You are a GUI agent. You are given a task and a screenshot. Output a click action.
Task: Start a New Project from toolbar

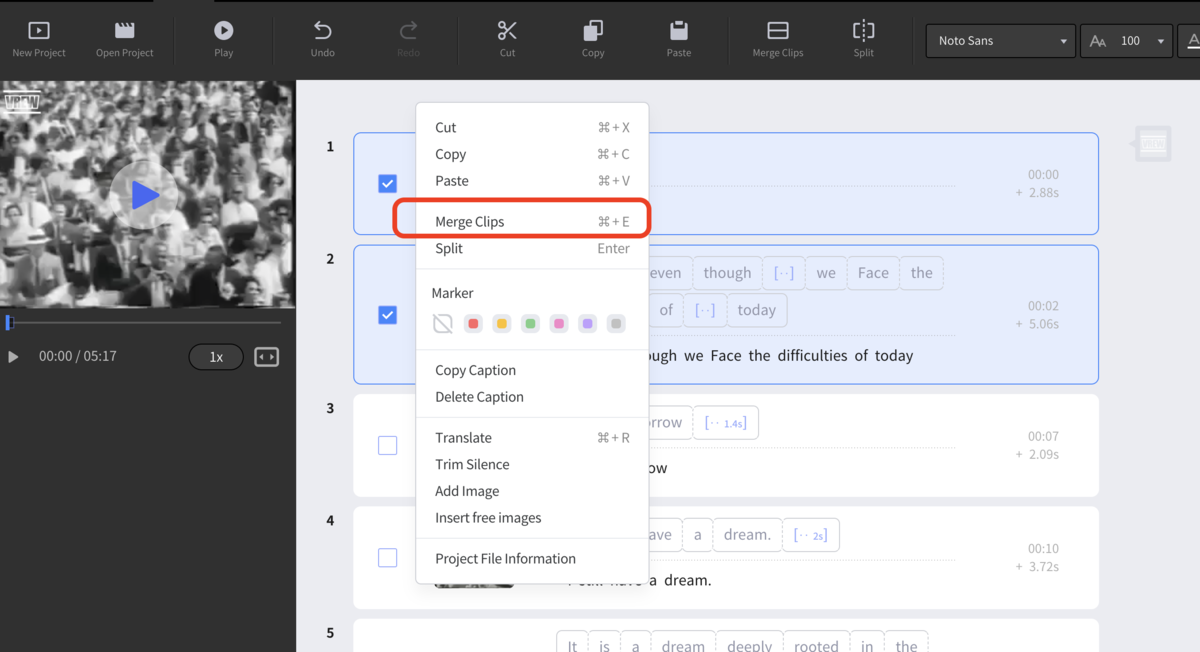point(39,40)
